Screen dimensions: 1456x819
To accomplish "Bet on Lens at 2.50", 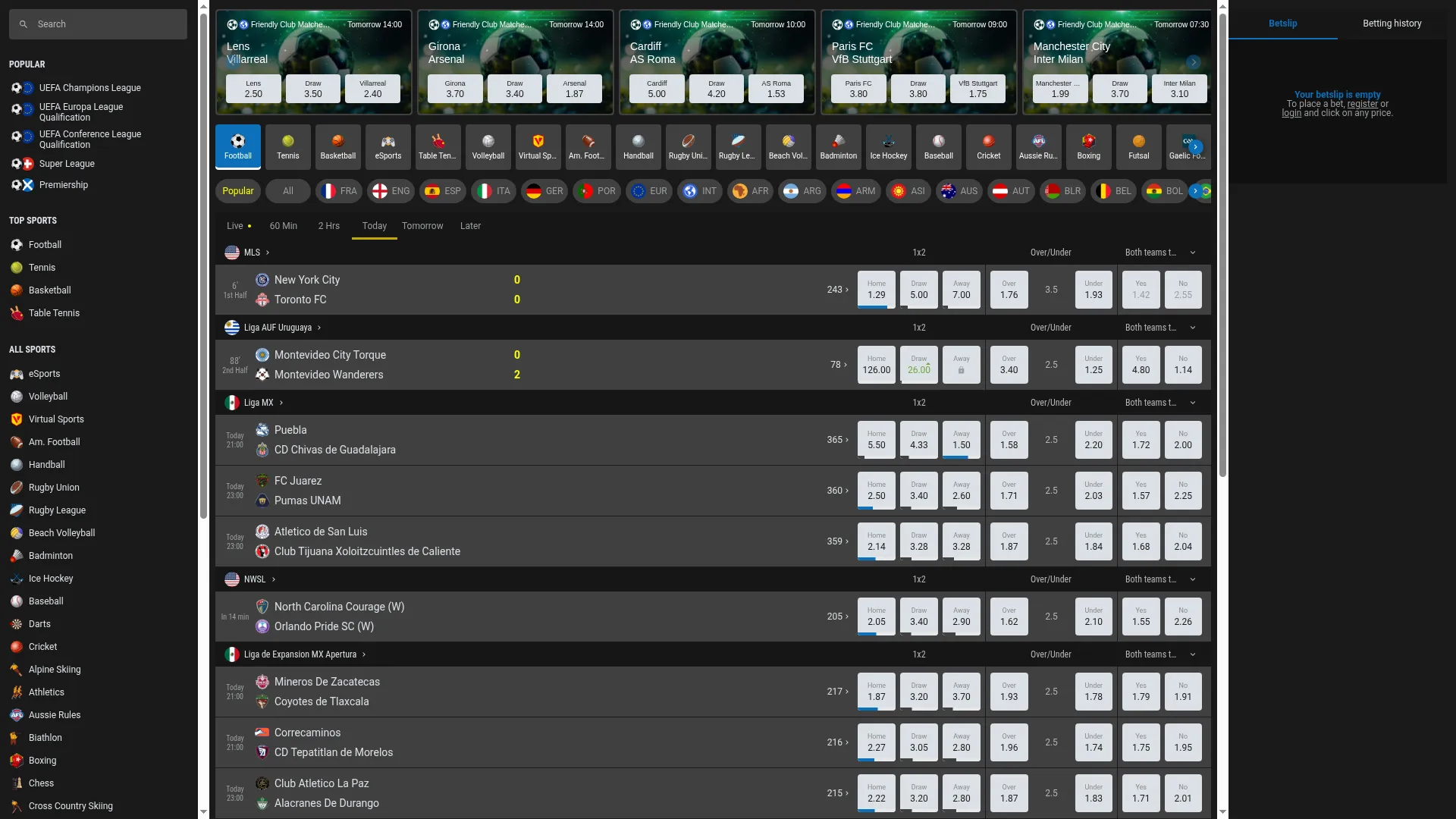I will 253,89.
